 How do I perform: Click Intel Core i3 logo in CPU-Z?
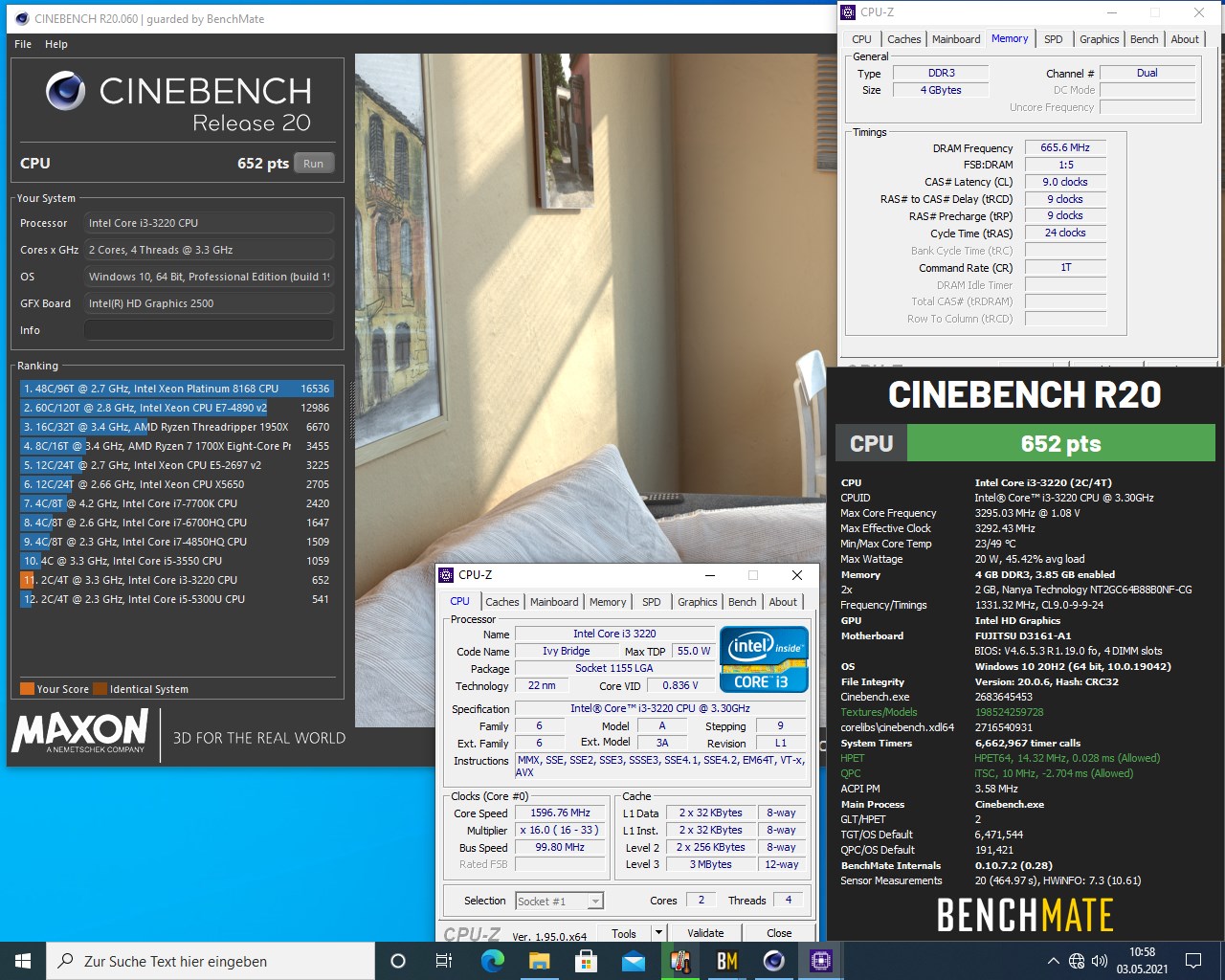click(x=764, y=659)
